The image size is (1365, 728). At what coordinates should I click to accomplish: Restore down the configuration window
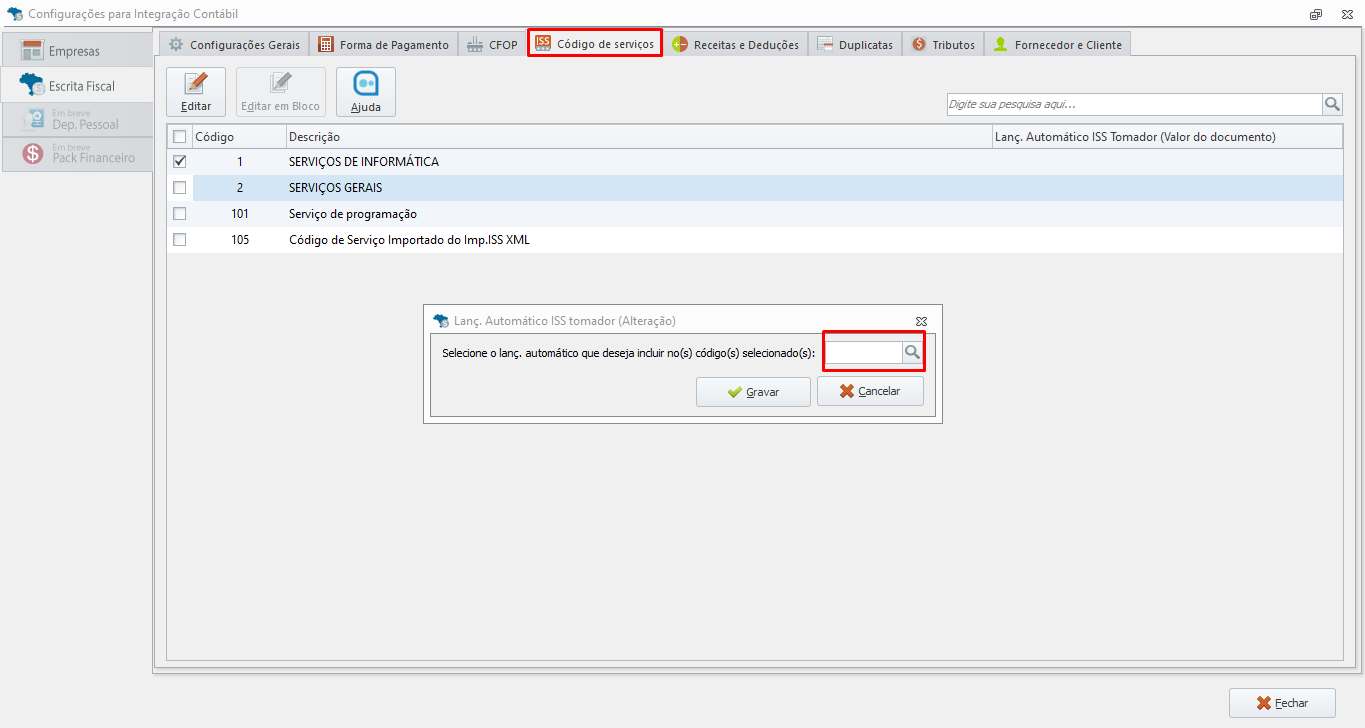(x=1316, y=14)
